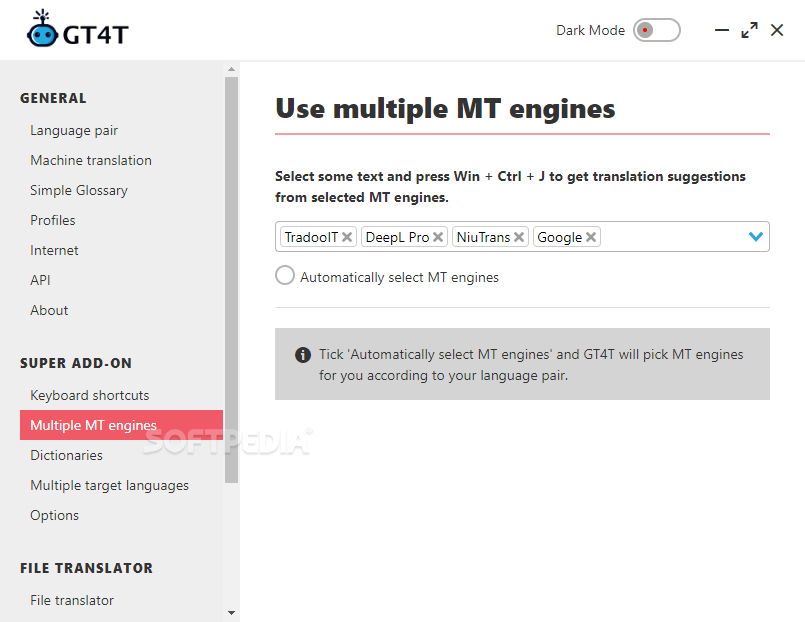Image resolution: width=805 pixels, height=622 pixels.
Task: Open File translator page
Action: [x=72, y=600]
